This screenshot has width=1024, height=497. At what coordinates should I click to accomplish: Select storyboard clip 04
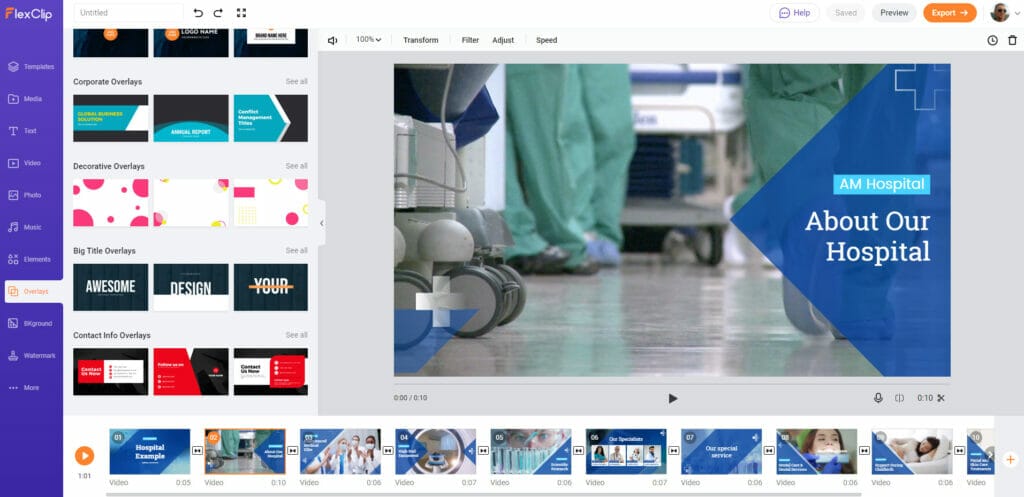[436, 451]
